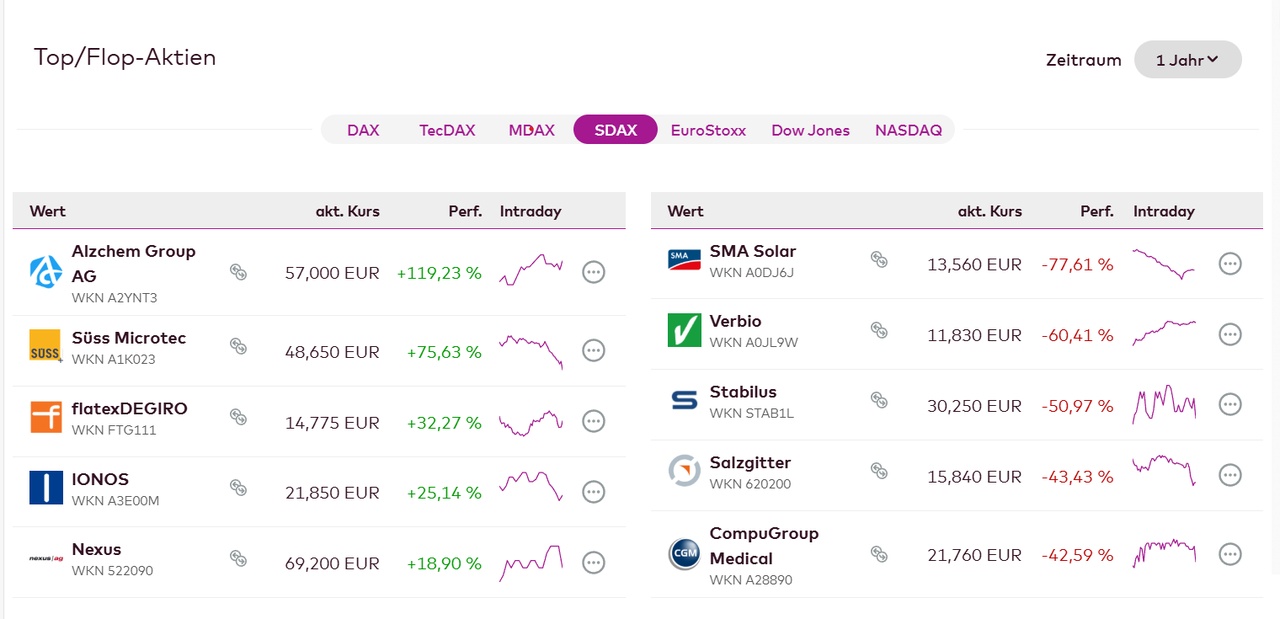Click the IONOS logo
Viewport: 1280px width, 619px height.
coord(46,487)
